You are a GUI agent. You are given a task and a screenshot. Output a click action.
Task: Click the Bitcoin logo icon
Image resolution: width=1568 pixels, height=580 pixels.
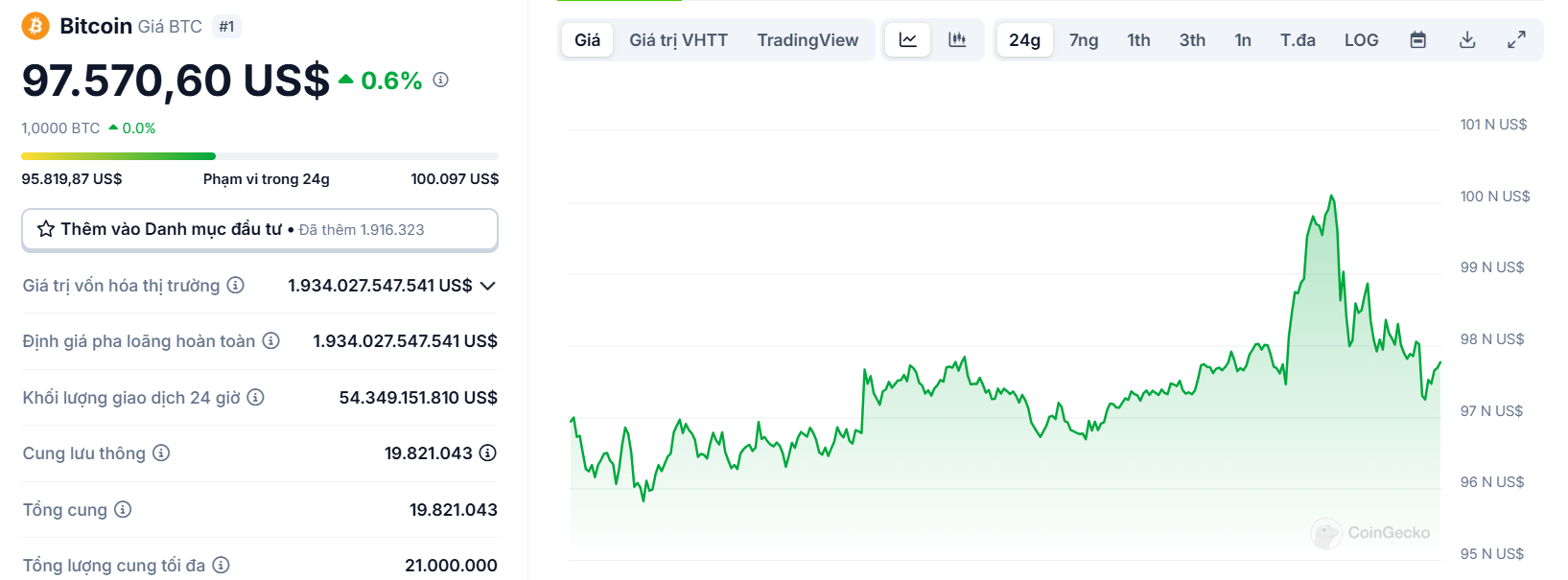pyautogui.click(x=35, y=26)
